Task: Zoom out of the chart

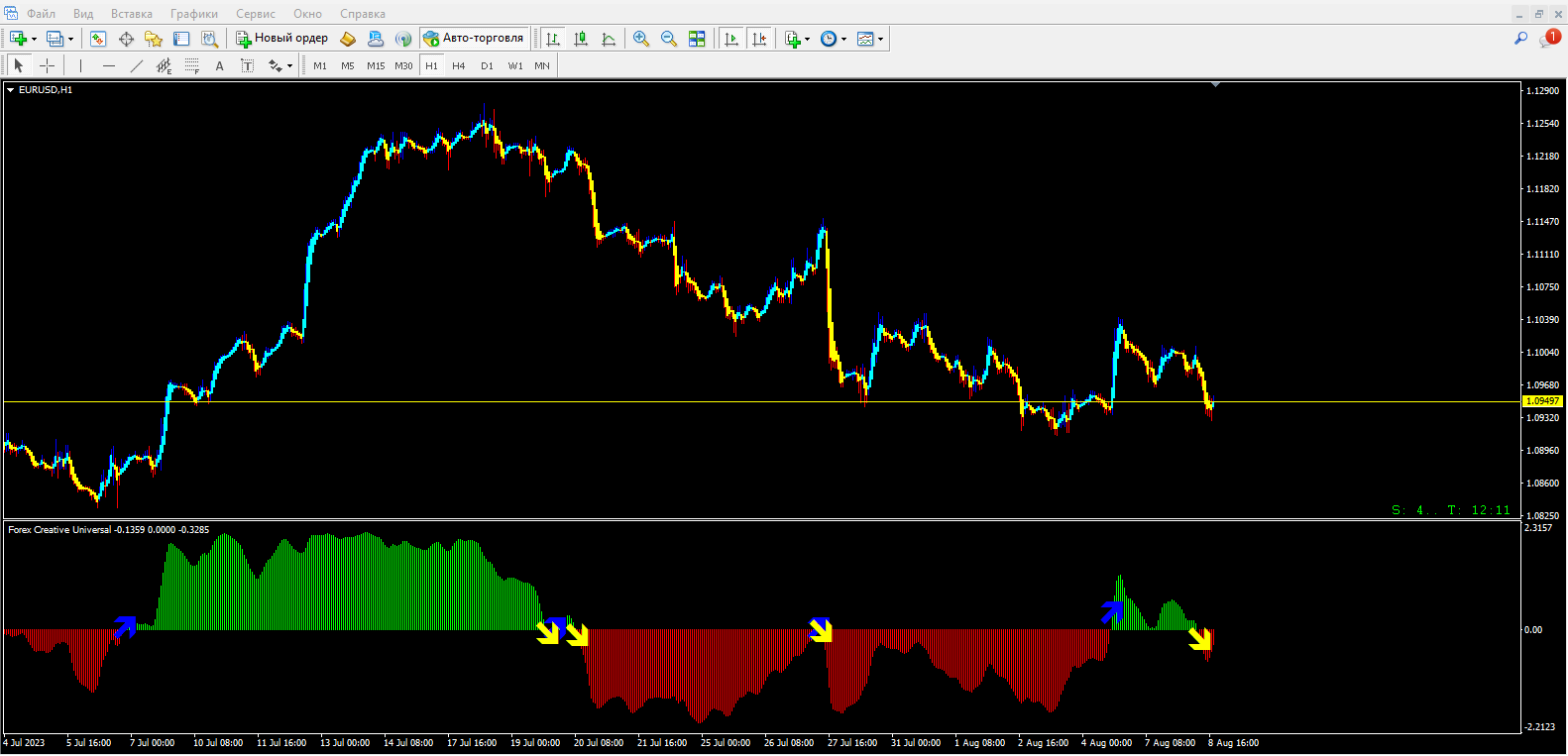Action: pos(669,39)
